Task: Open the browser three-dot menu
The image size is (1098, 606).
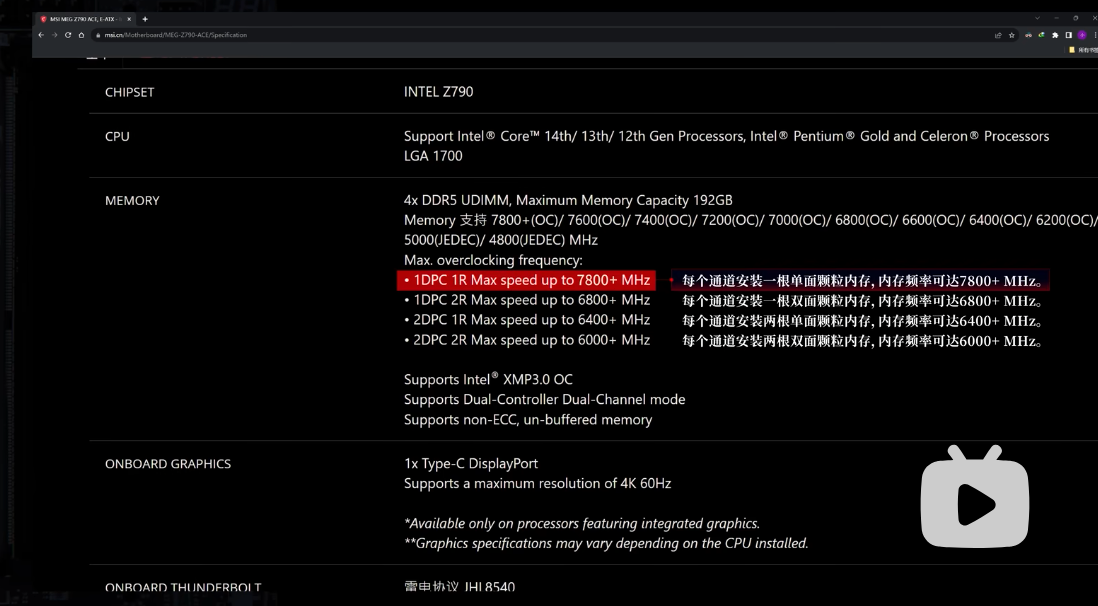Action: click(1095, 35)
